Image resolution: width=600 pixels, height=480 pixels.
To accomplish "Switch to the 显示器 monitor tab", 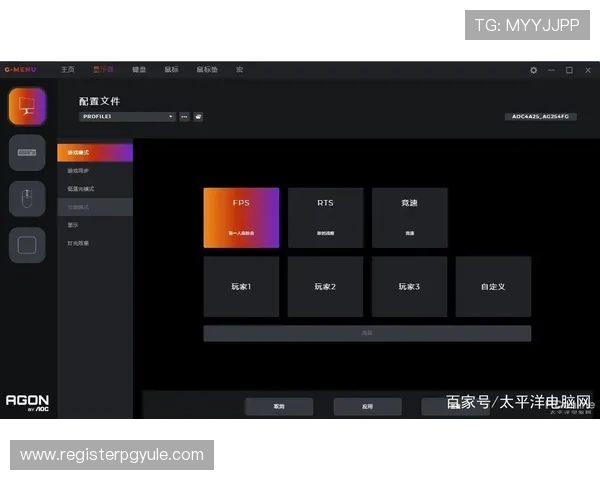I will tap(103, 70).
